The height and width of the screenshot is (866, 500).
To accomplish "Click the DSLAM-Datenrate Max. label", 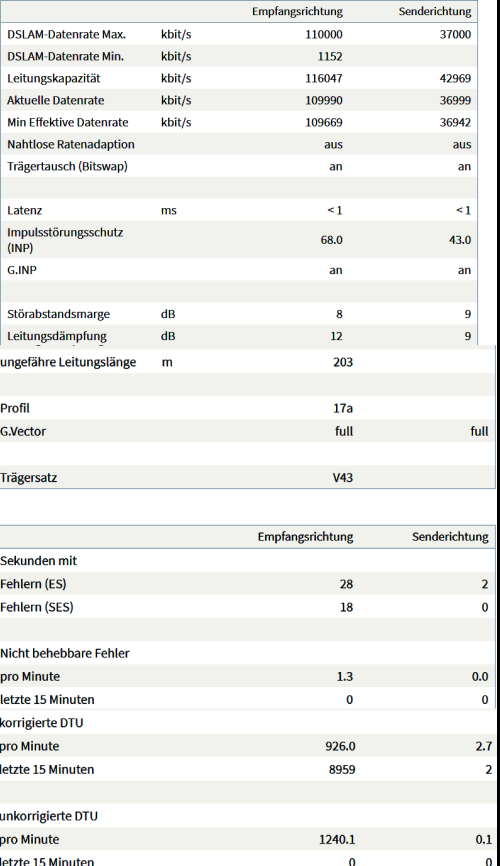I will coord(66,34).
